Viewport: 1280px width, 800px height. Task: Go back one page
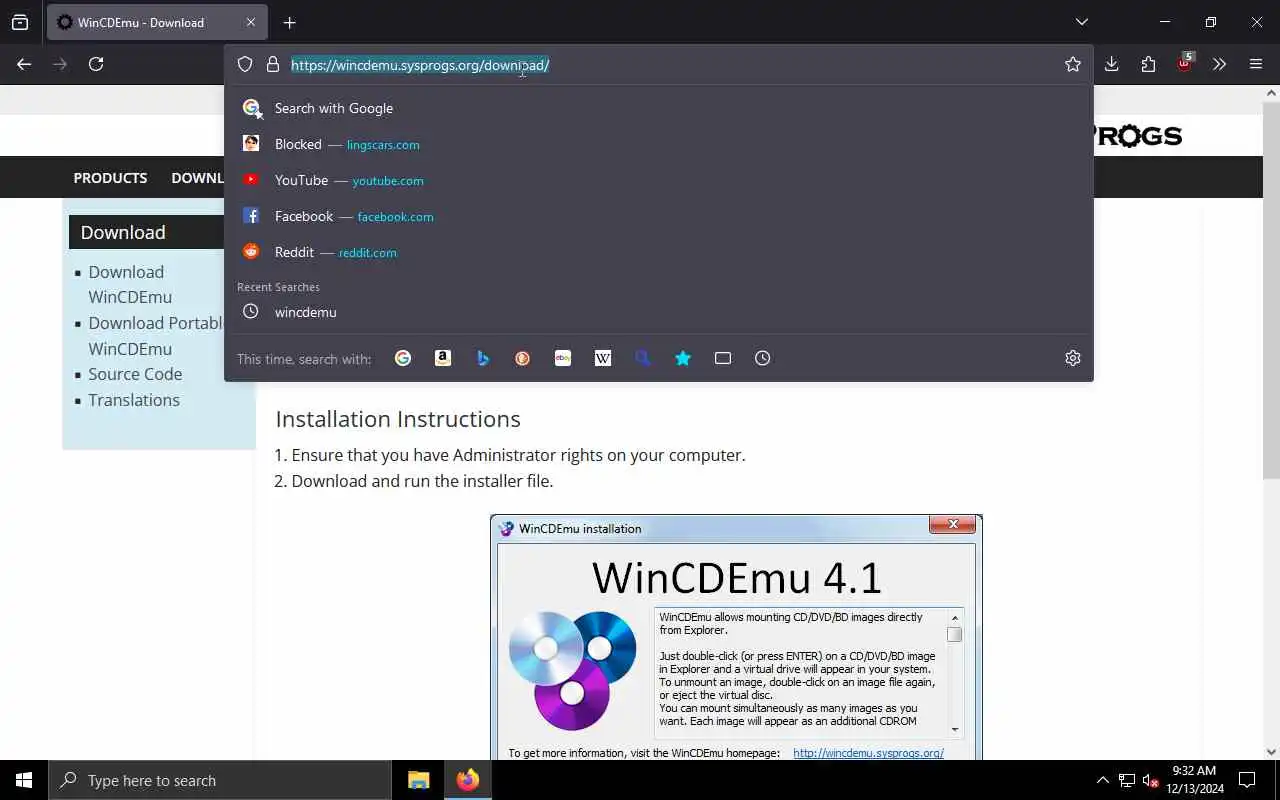[24, 64]
